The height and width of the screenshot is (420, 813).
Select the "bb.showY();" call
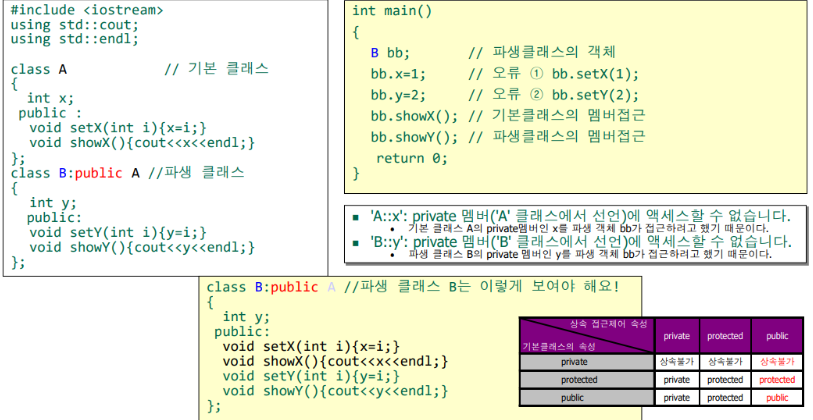tap(414, 137)
